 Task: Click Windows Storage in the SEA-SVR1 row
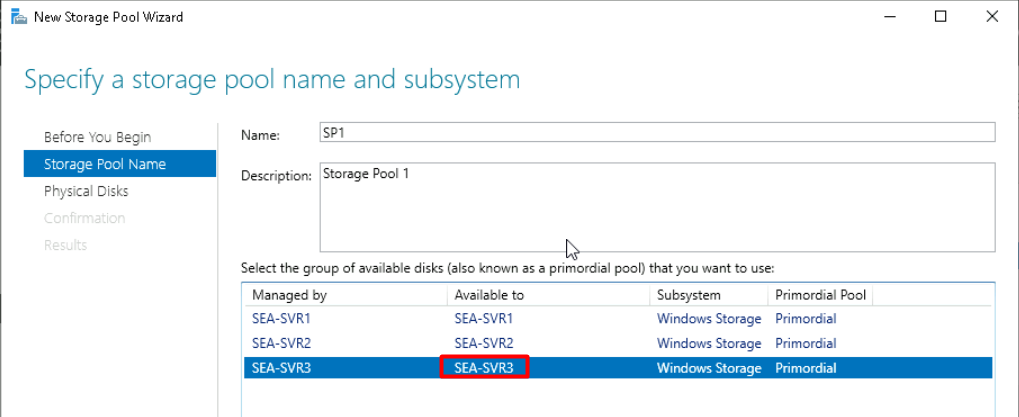709,319
